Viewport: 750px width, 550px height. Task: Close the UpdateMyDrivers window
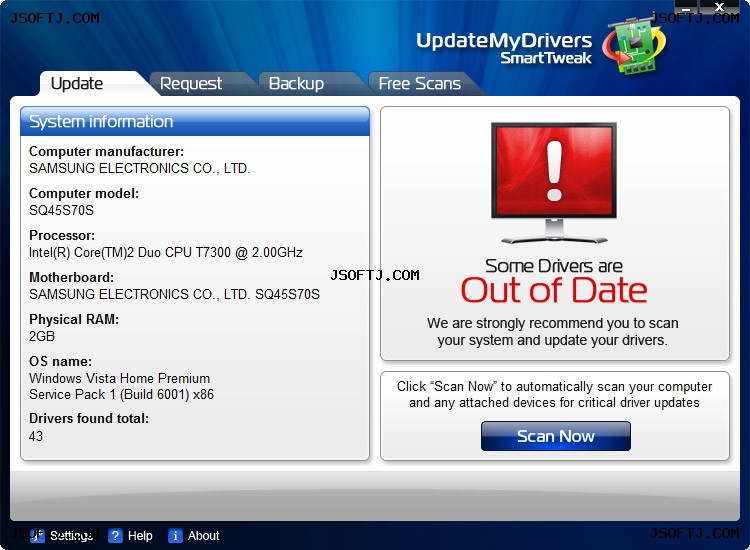click(719, 7)
